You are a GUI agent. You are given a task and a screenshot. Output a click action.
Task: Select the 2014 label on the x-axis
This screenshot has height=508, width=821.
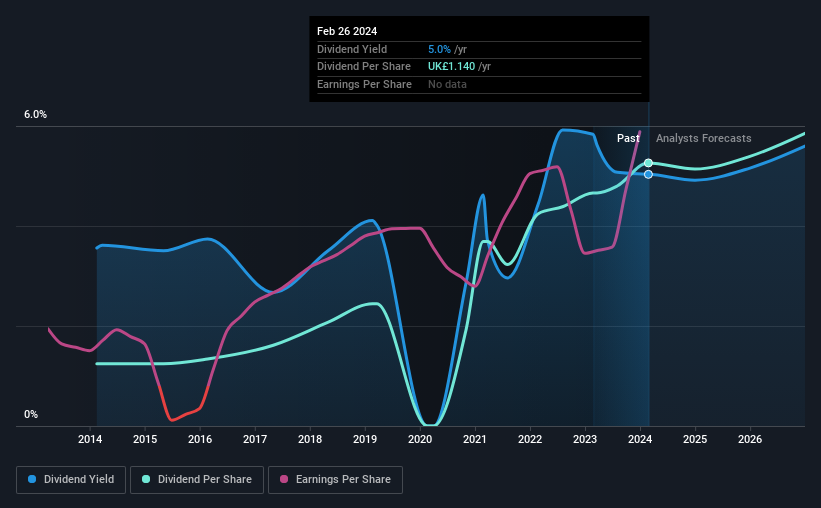coord(90,439)
